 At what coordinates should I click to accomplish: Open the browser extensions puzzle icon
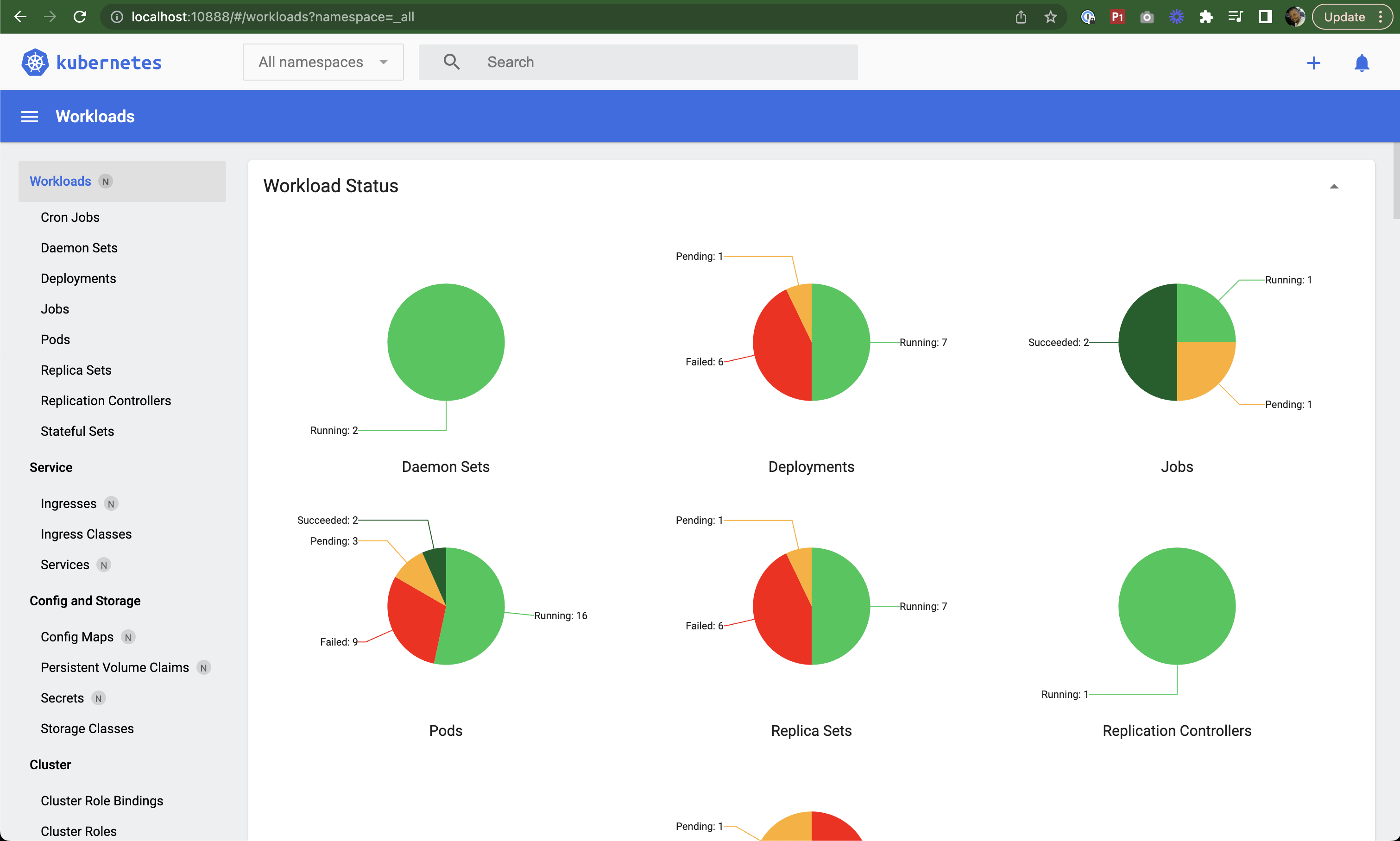click(x=1206, y=17)
